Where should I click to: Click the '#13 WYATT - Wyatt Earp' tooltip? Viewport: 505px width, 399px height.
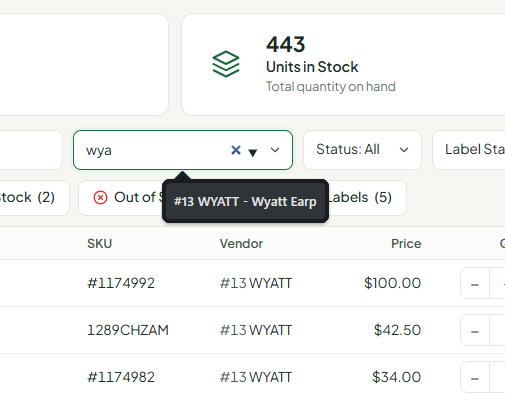click(245, 201)
